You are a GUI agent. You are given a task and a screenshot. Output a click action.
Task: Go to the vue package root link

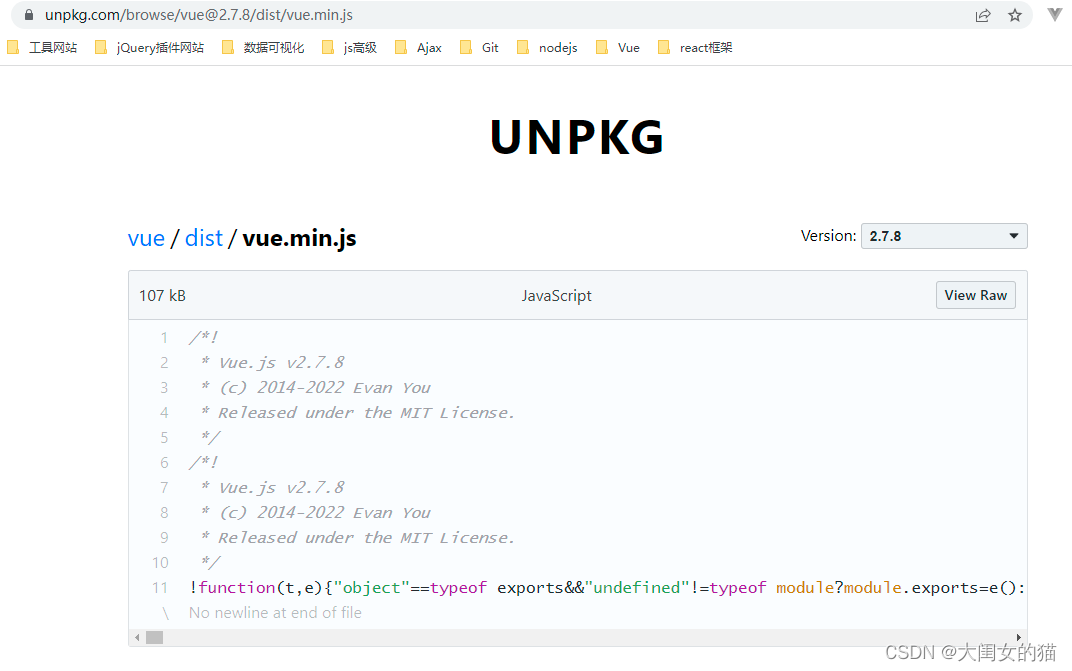[146, 238]
